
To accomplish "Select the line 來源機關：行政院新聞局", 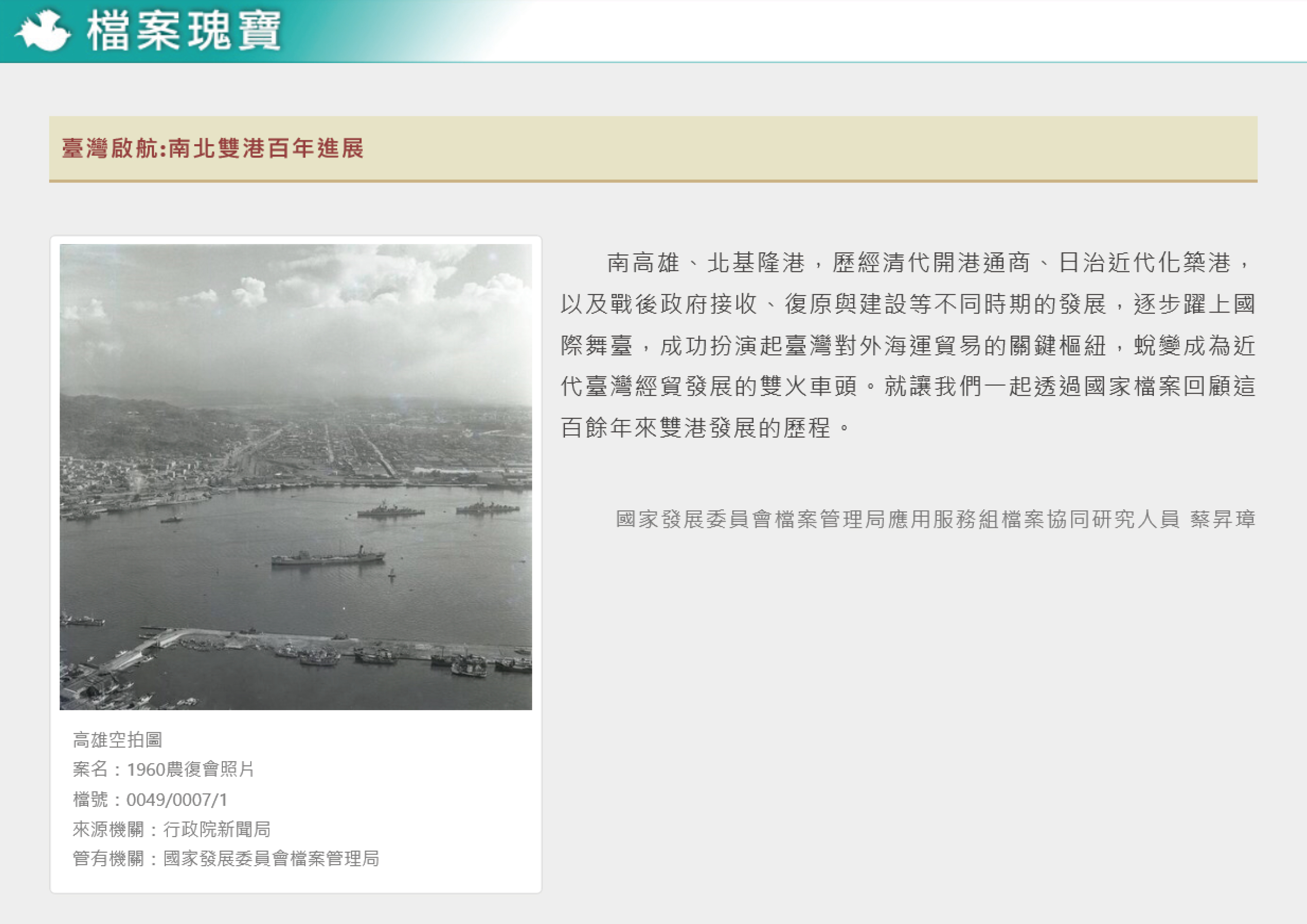I will (171, 829).
